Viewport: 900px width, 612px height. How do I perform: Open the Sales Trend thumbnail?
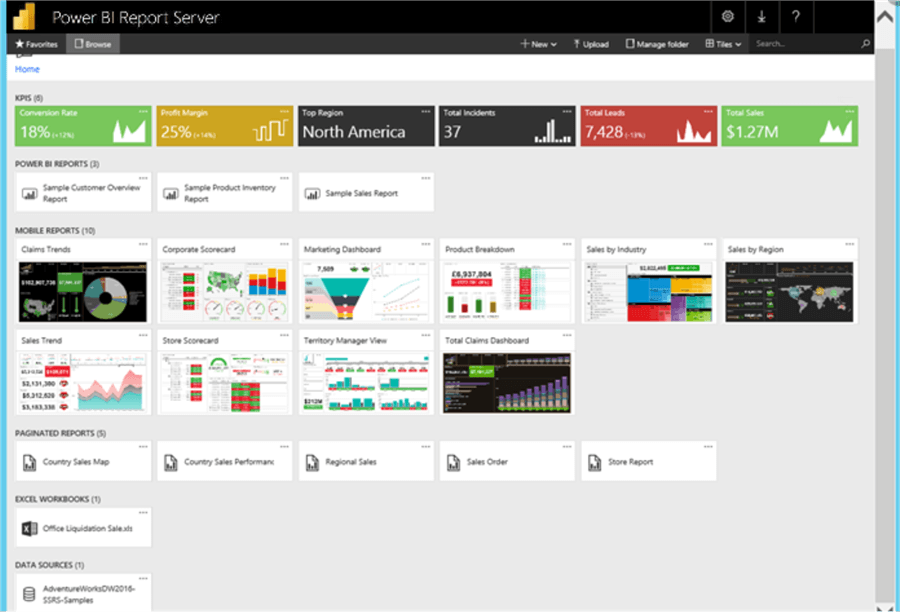point(83,383)
